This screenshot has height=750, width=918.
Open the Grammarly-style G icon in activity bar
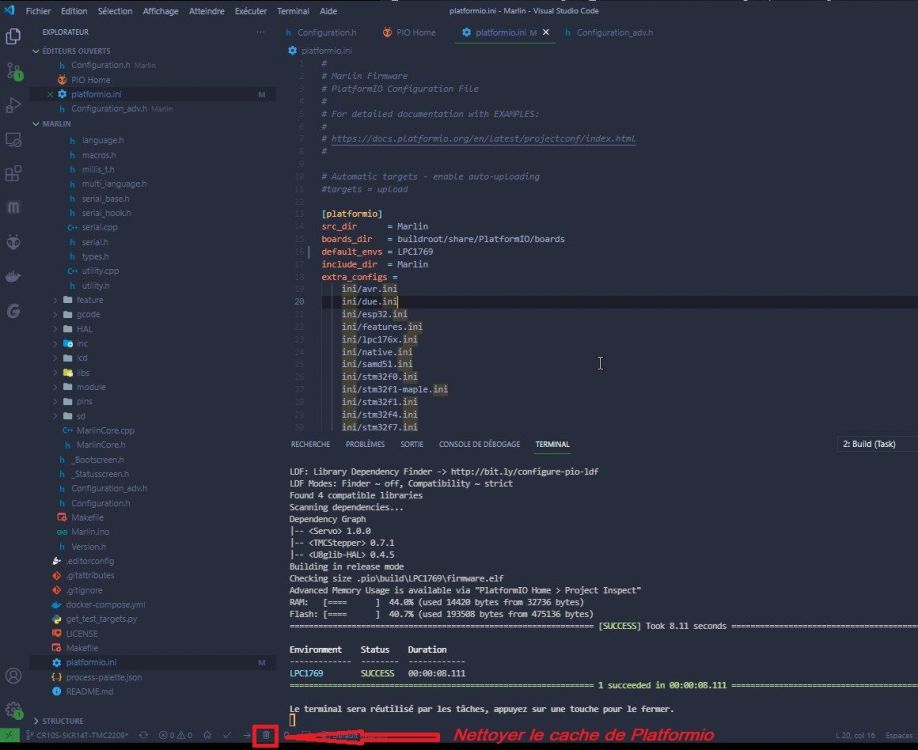[13, 311]
